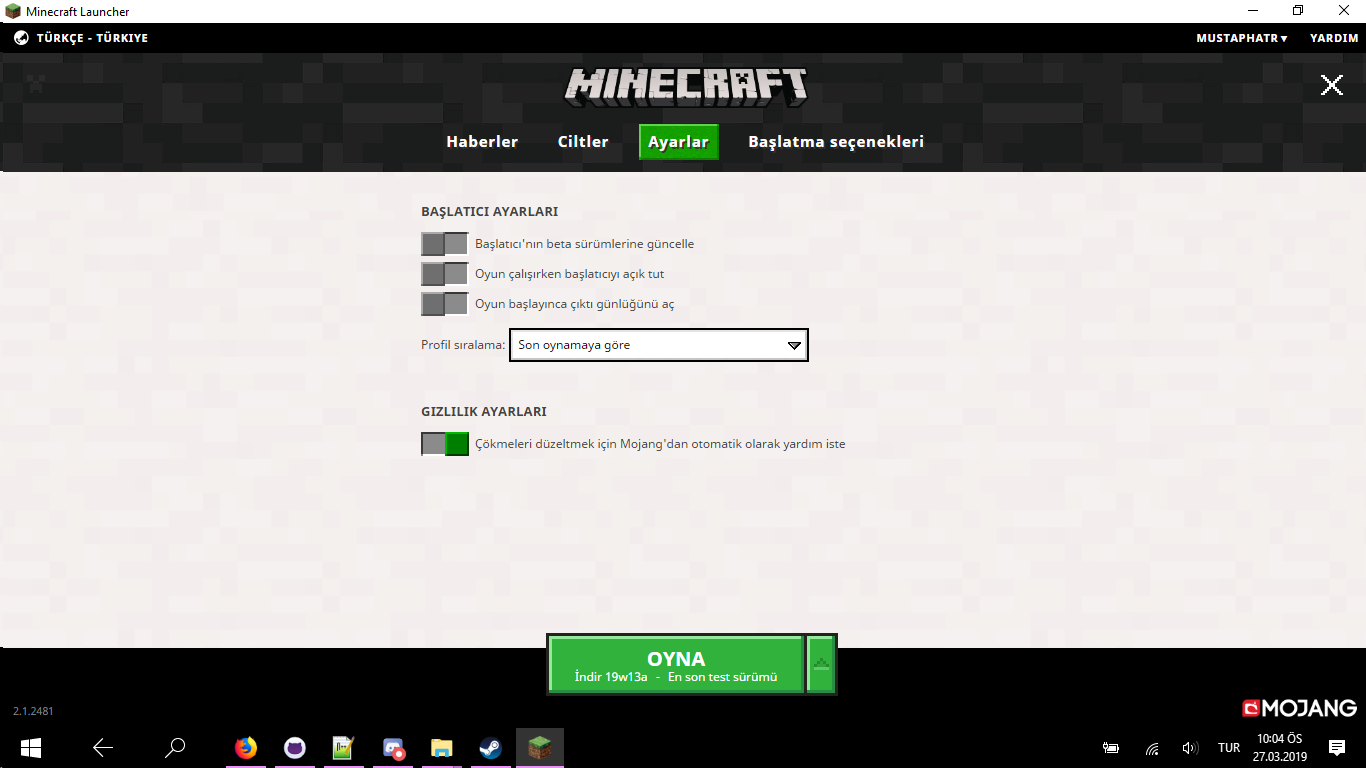Switch to the Haberler tab
Image resolution: width=1366 pixels, height=768 pixels.
(482, 142)
